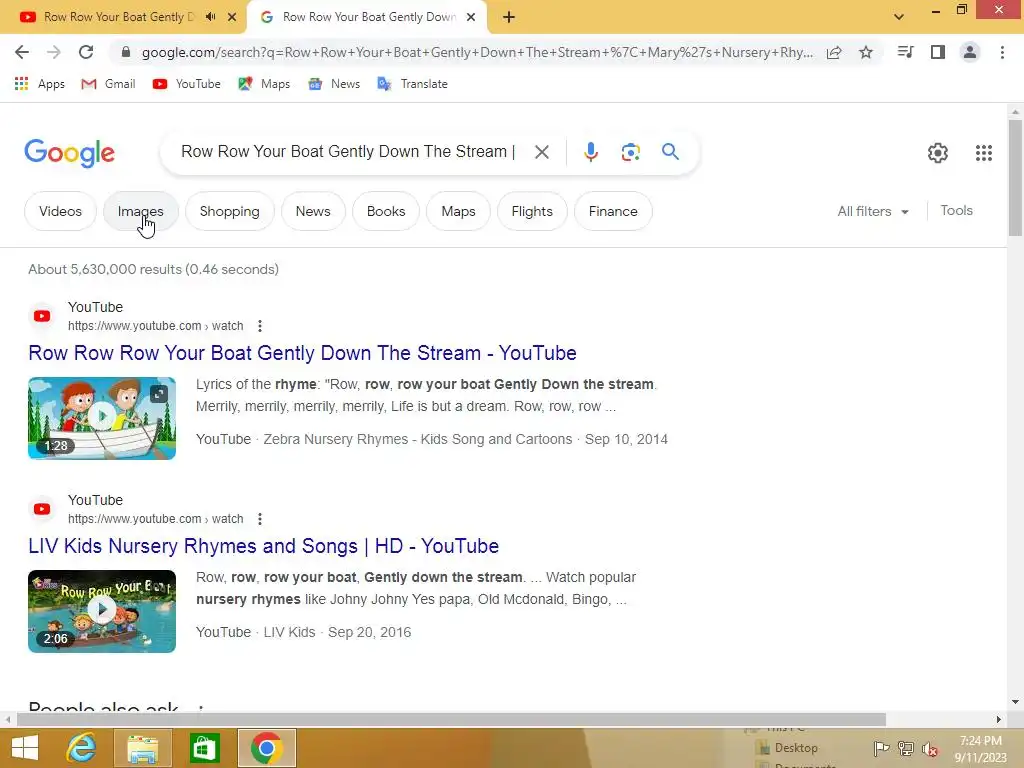Submit search with magnifying glass icon
The height and width of the screenshot is (768, 1024).
[670, 152]
